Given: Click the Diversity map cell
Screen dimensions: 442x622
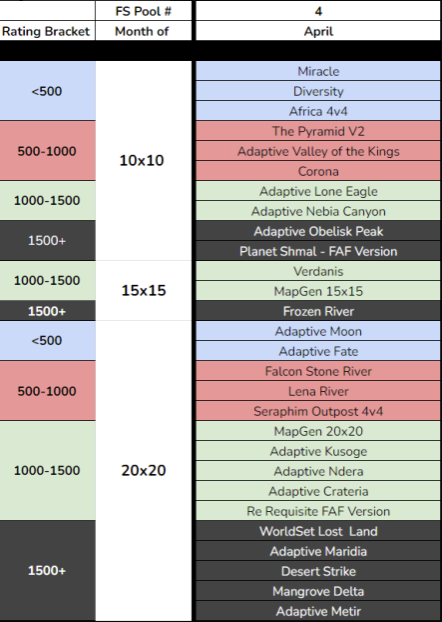Looking at the screenshot, I should pyautogui.click(x=318, y=91).
